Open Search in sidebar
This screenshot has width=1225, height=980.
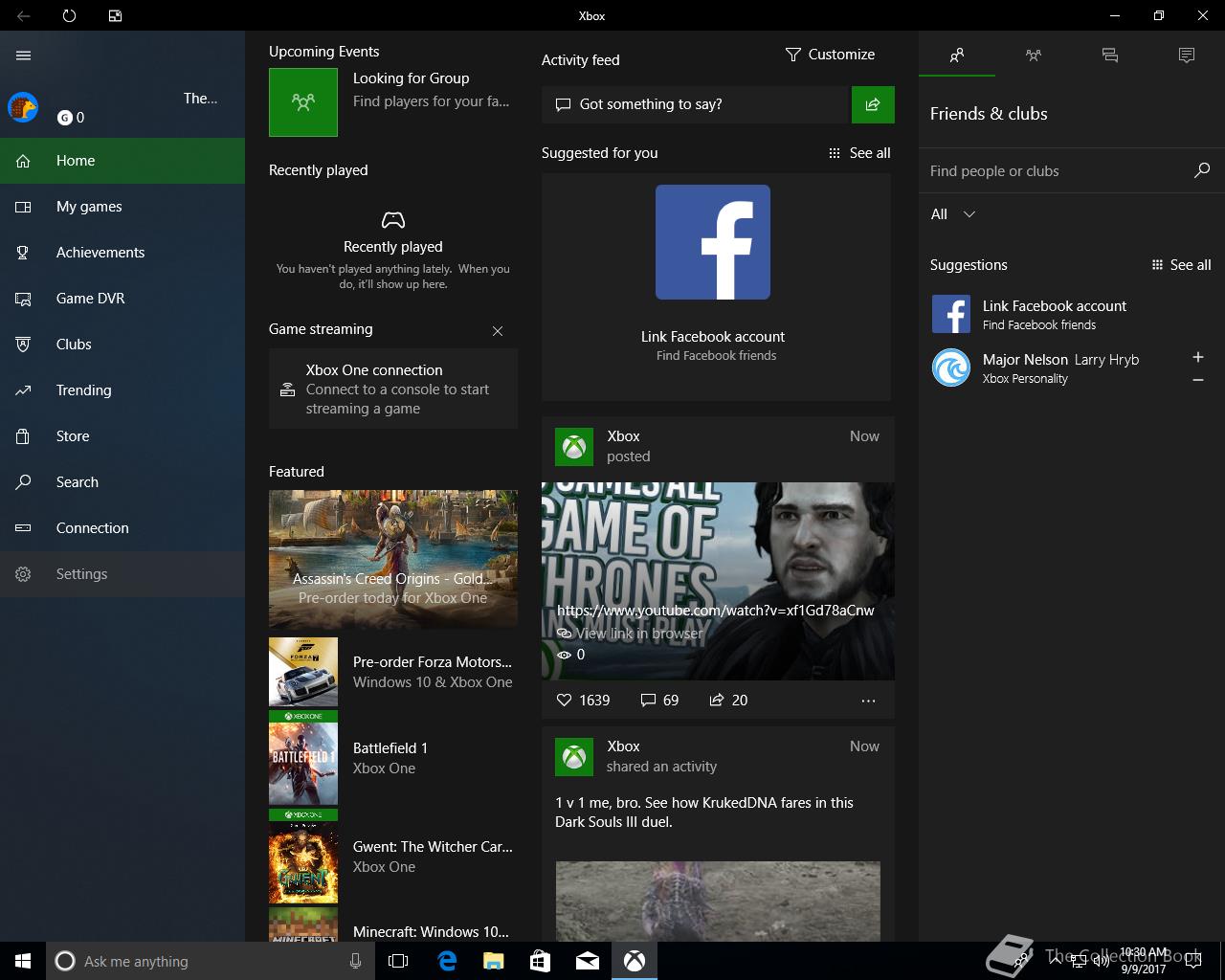122,482
